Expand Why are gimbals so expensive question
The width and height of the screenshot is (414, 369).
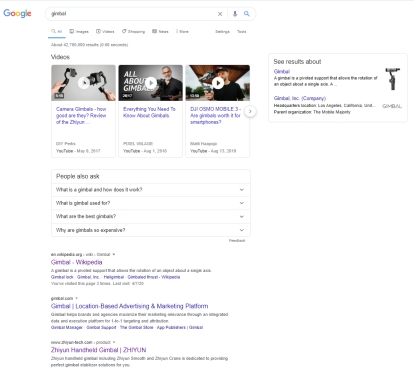[151, 230]
